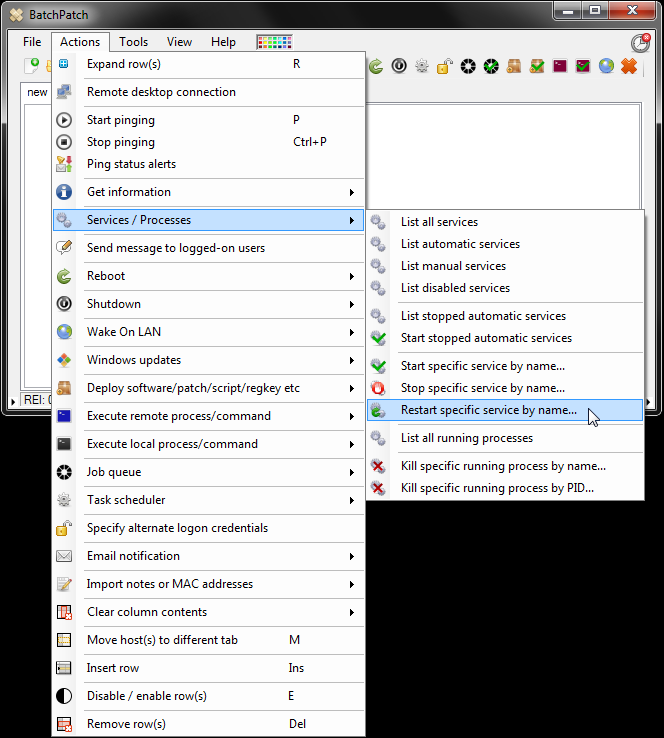
Task: Choose Start pinging
Action: coord(209,120)
